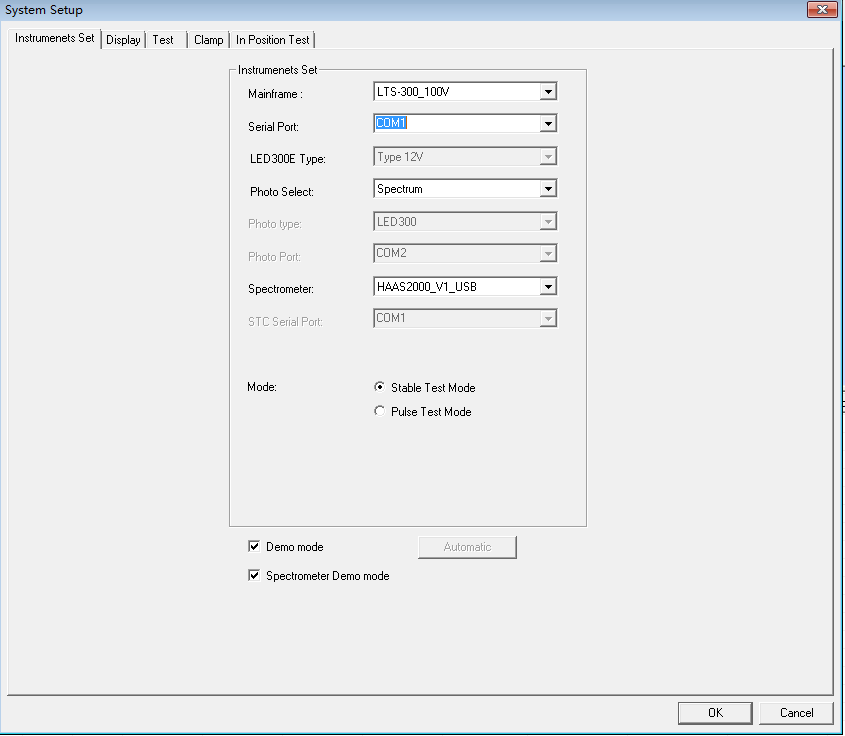
Task: Select Stable Test Mode radio button
Action: point(380,388)
